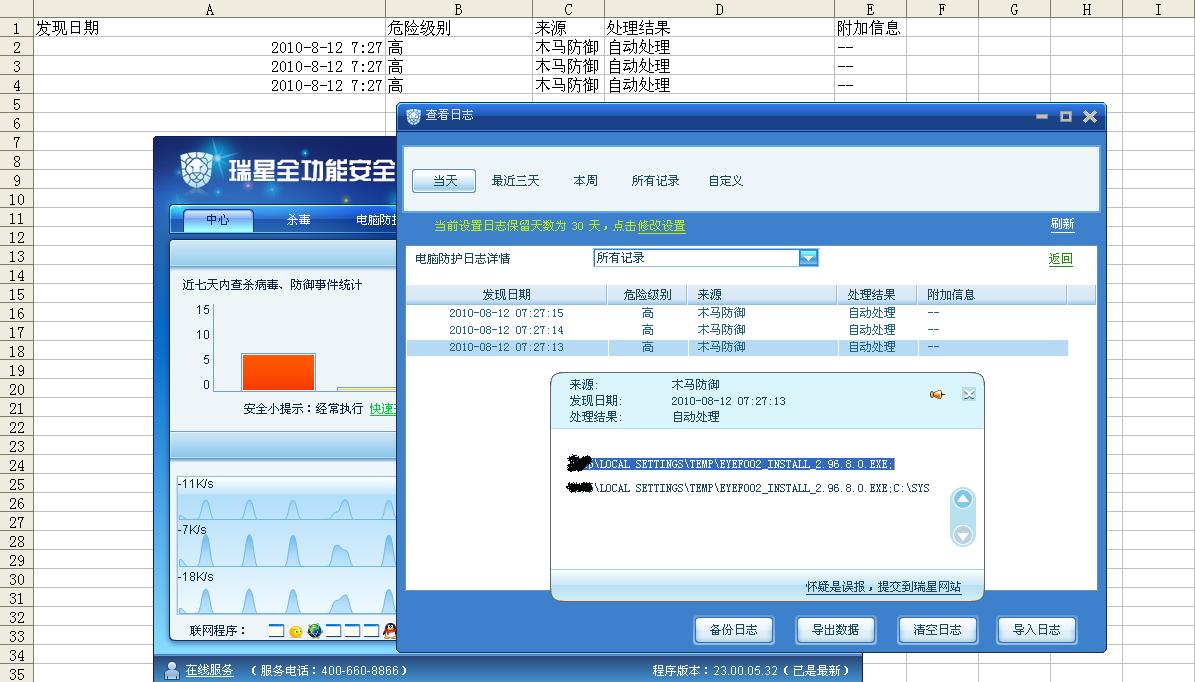Switch to the 当天 tab

(x=444, y=181)
